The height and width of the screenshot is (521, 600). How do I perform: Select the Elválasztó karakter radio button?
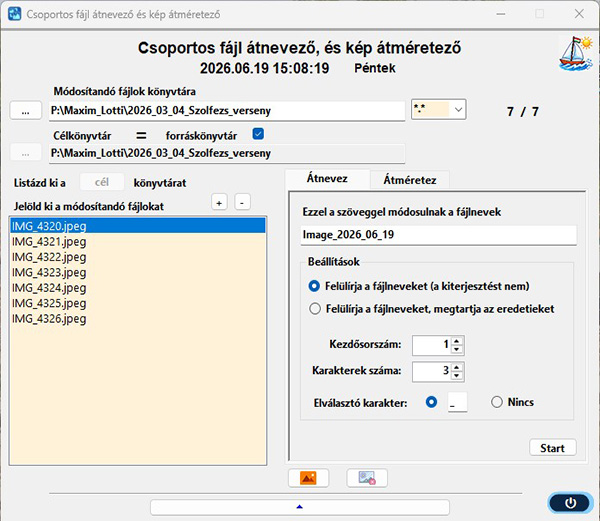click(x=431, y=402)
